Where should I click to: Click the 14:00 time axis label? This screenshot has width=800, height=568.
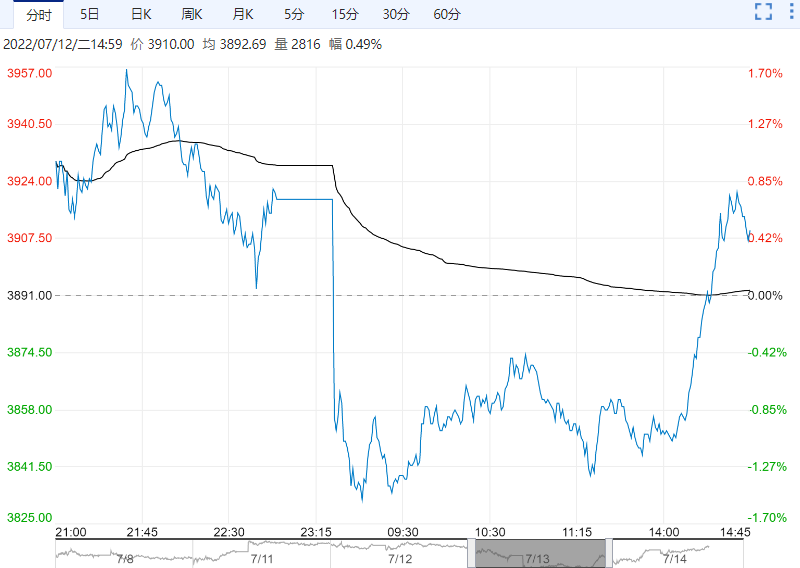pos(664,532)
